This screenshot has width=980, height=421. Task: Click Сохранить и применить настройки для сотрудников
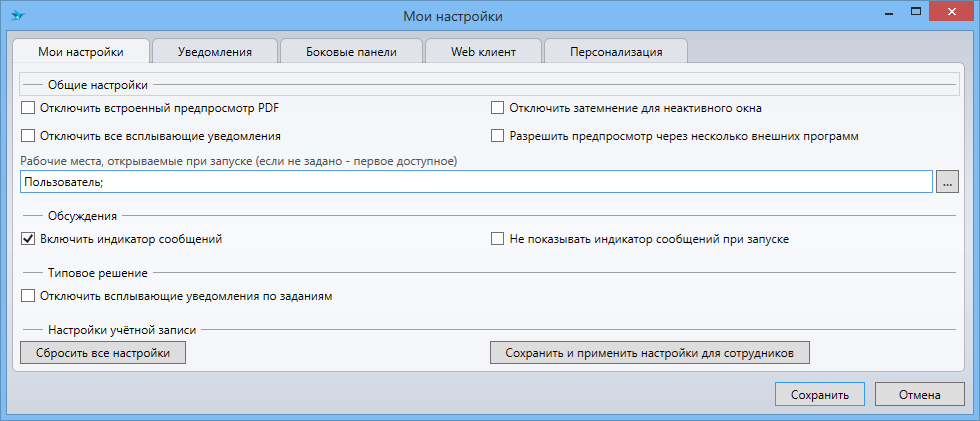point(649,353)
